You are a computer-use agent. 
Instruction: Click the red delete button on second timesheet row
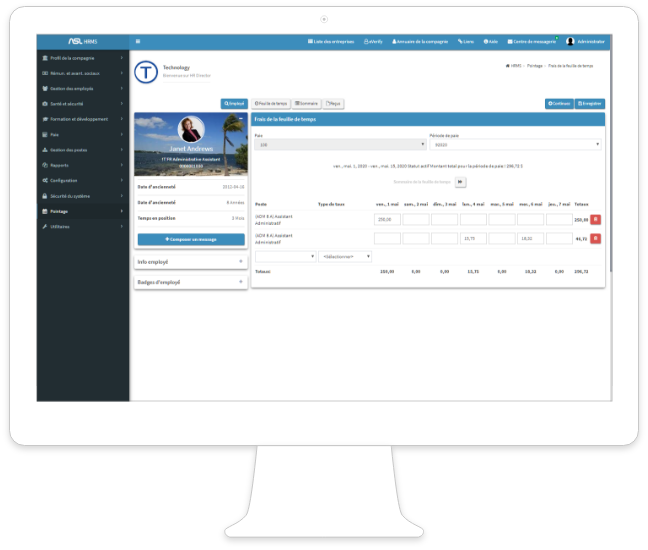[596, 238]
